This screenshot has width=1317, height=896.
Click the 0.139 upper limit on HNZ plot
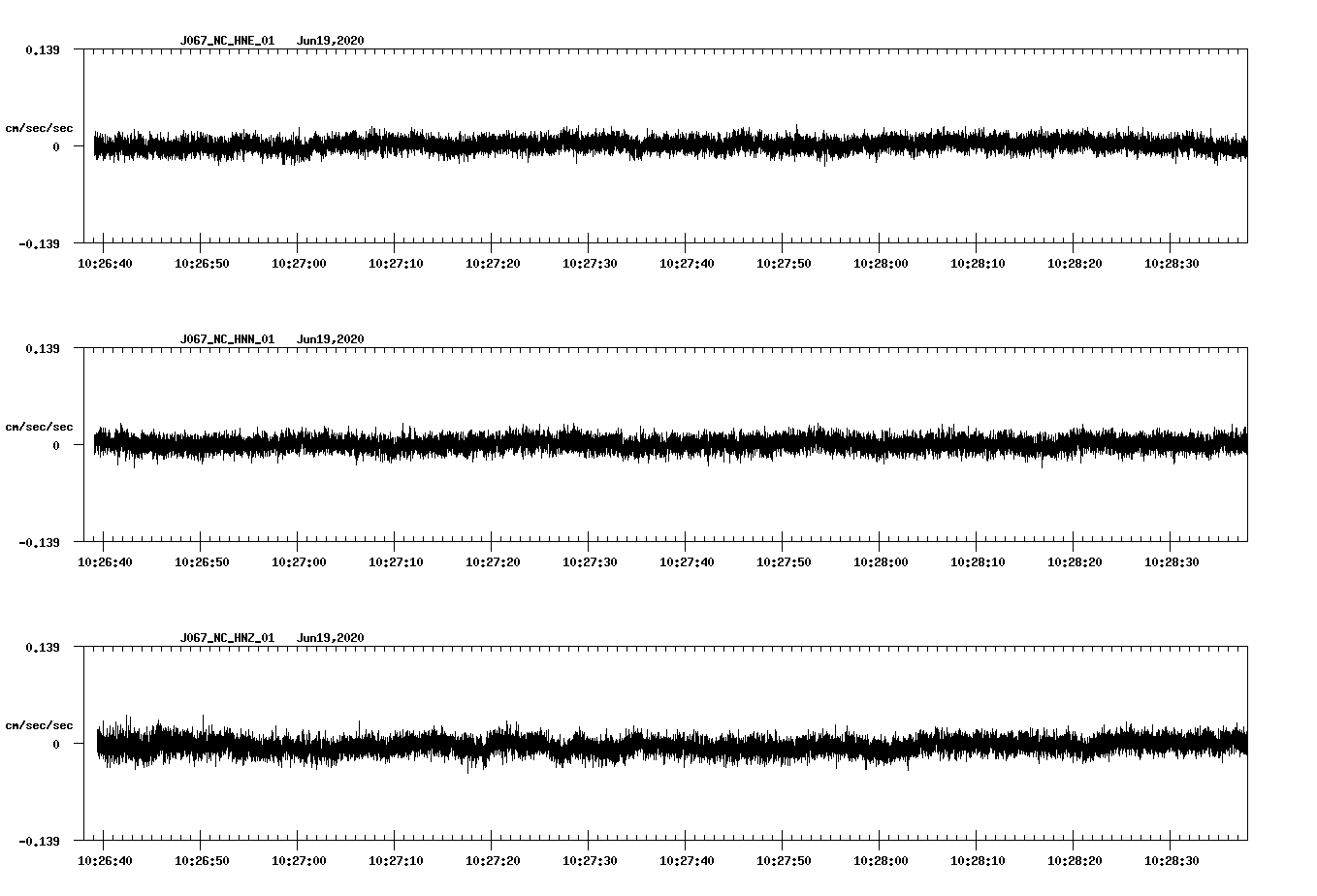[42, 647]
